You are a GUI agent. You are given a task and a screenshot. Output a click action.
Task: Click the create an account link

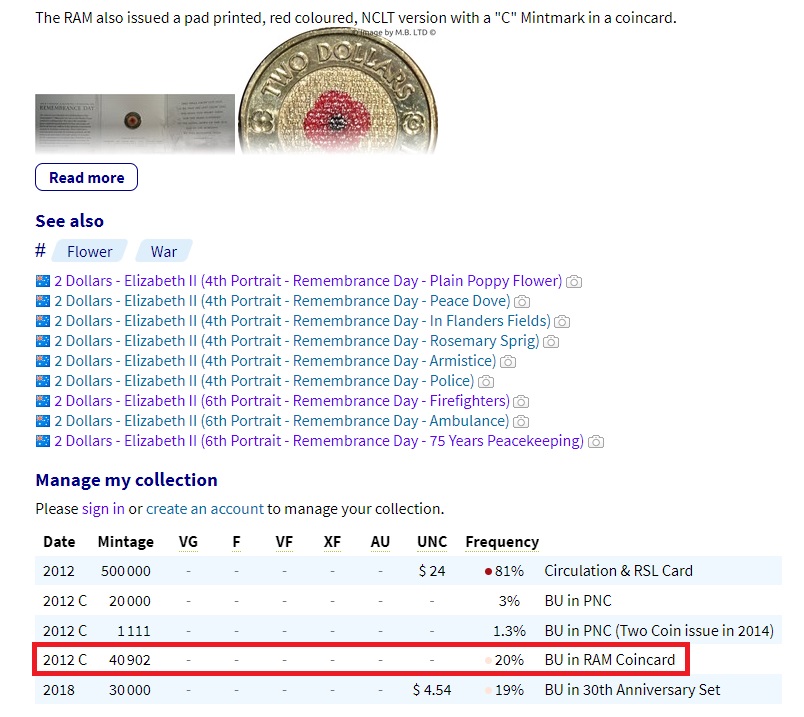point(205,509)
